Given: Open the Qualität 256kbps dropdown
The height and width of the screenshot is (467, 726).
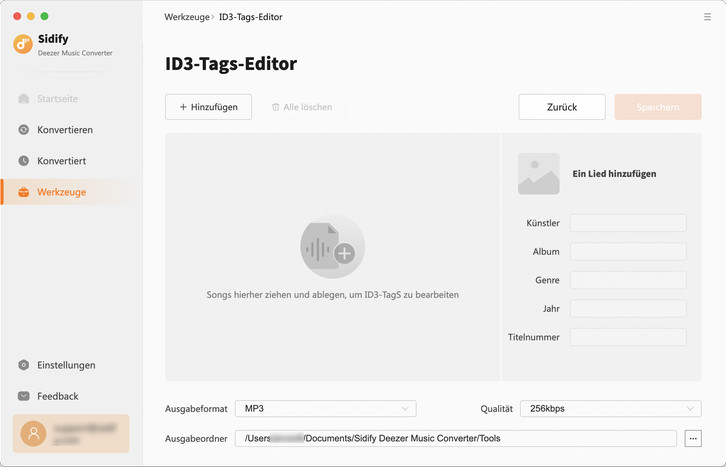Looking at the screenshot, I should 611,409.
